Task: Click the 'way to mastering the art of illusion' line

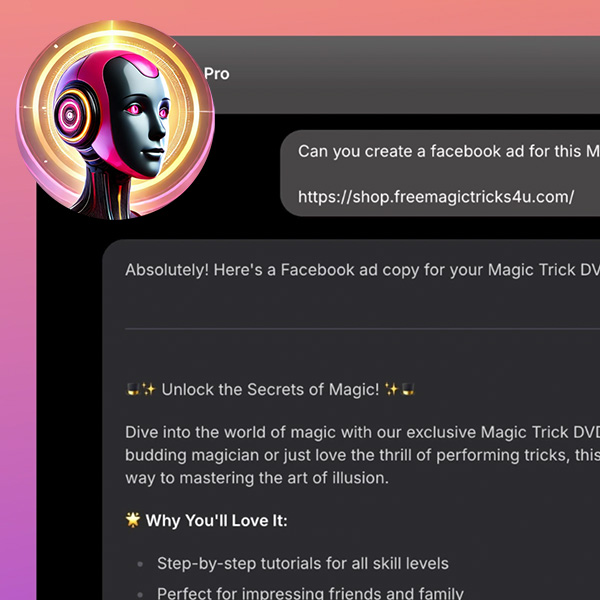Action: tap(257, 478)
